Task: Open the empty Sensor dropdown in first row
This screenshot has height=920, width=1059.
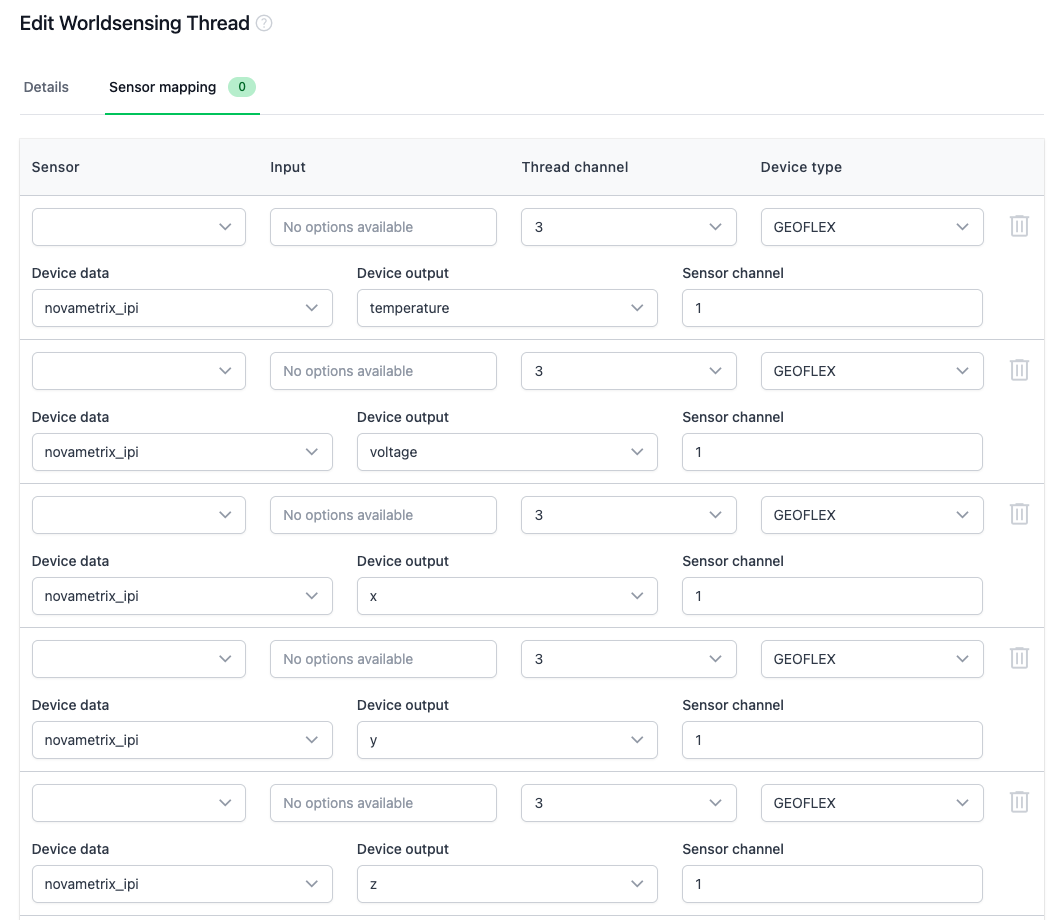Action: tap(138, 226)
